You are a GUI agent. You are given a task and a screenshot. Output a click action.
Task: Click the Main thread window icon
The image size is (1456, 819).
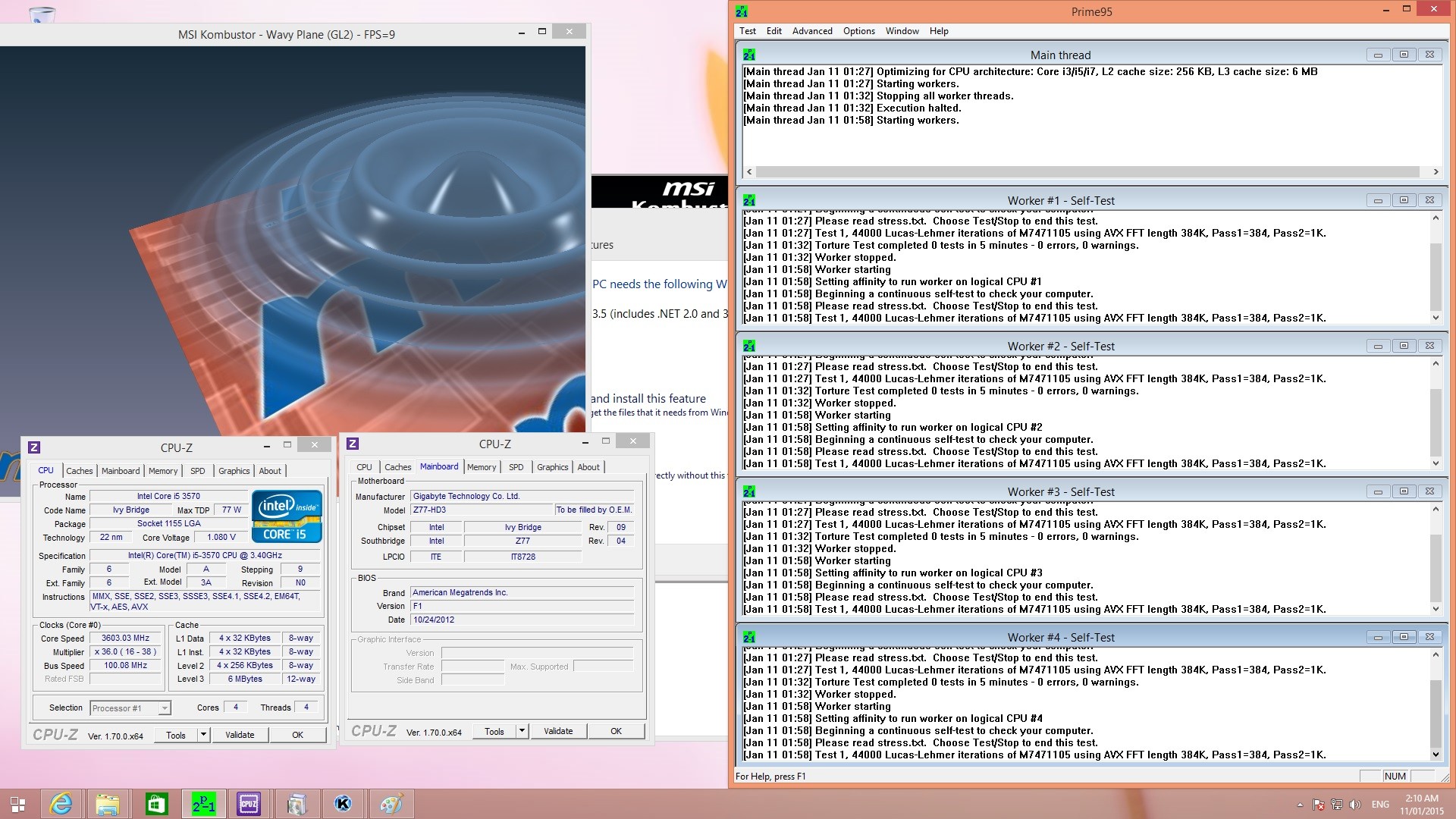point(749,55)
